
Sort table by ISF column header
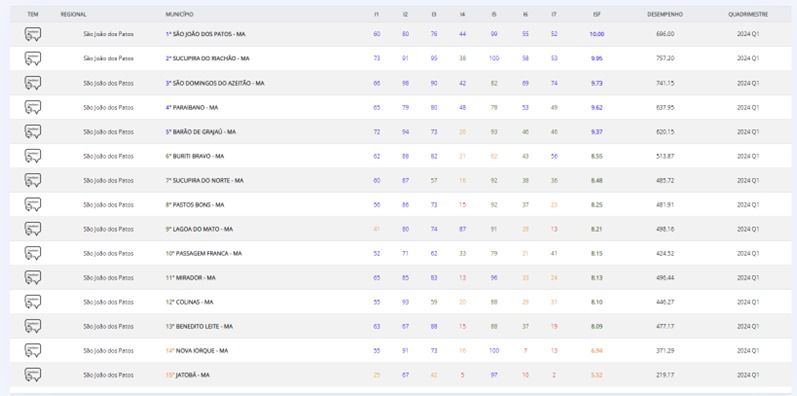point(597,15)
